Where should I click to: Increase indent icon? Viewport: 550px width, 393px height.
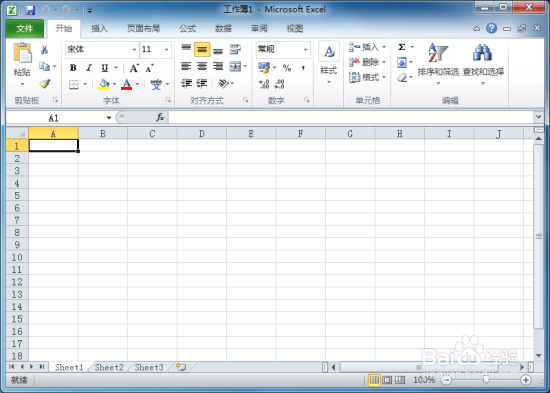(x=202, y=83)
